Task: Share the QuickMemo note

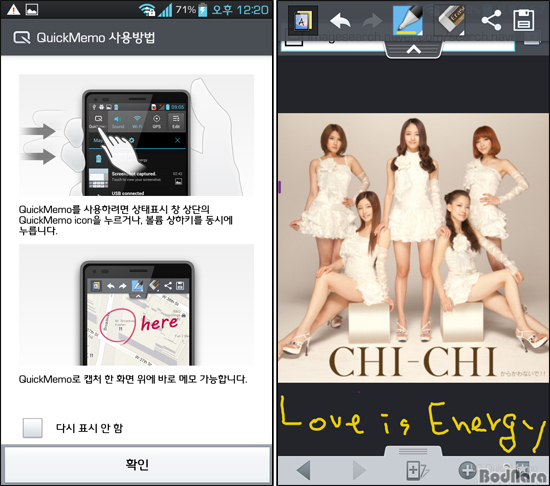Action: [491, 20]
